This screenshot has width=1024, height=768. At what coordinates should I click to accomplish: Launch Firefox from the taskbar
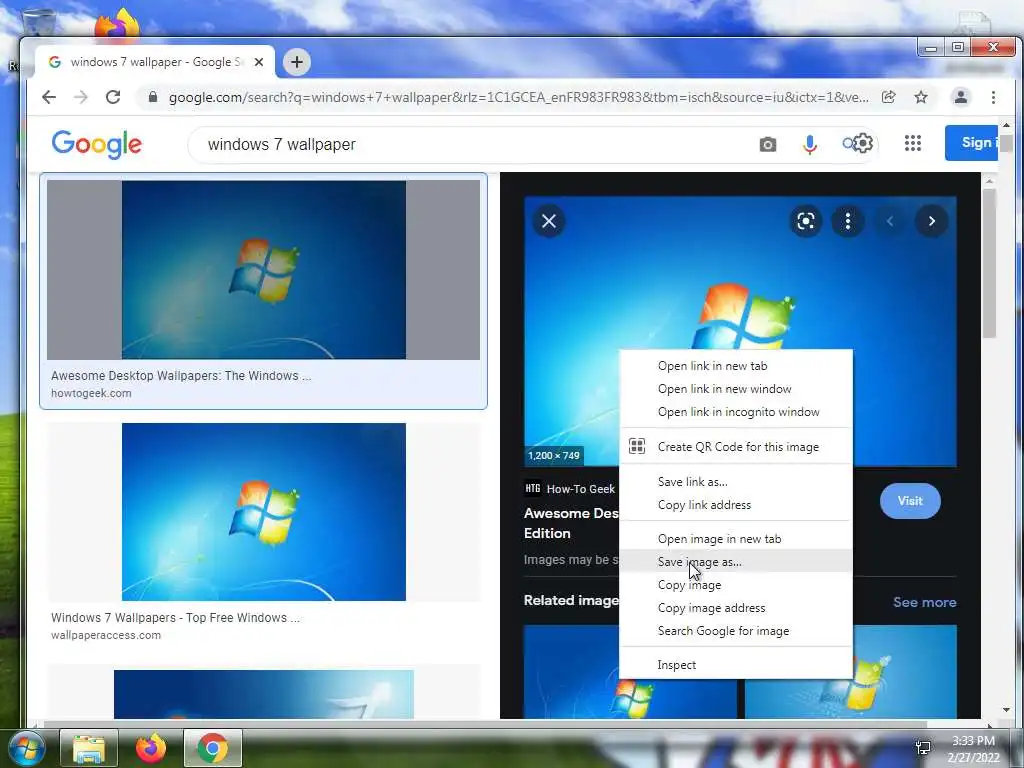[x=151, y=748]
